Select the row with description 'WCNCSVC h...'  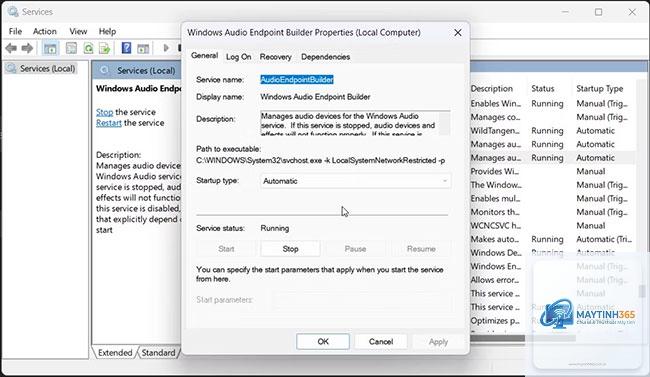click(553, 226)
